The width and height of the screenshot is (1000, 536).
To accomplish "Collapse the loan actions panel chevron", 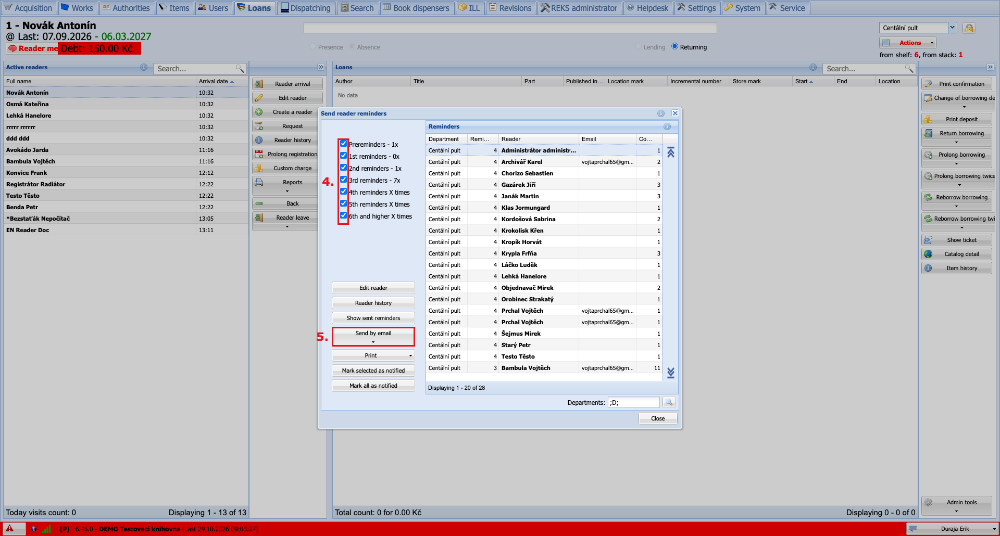I will point(990,67).
